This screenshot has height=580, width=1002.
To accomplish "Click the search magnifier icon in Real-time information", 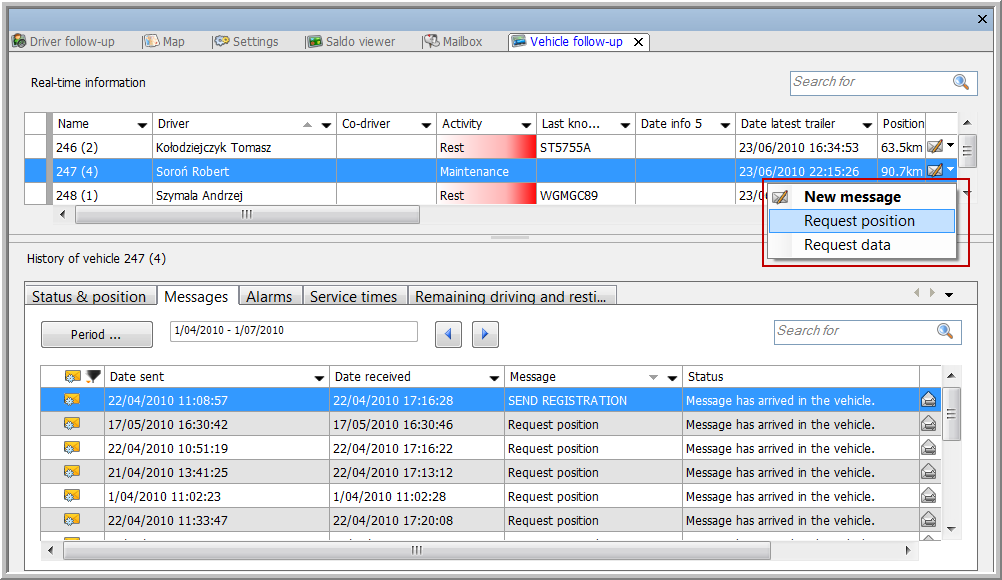I will (960, 83).
